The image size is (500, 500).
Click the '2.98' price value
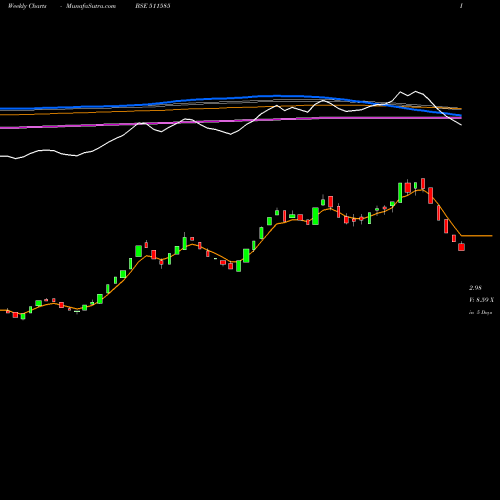[x=475, y=288]
